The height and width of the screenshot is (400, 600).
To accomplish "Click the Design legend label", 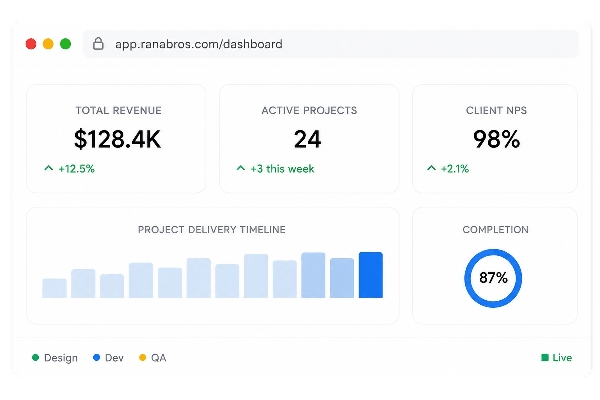I will click(x=61, y=358).
